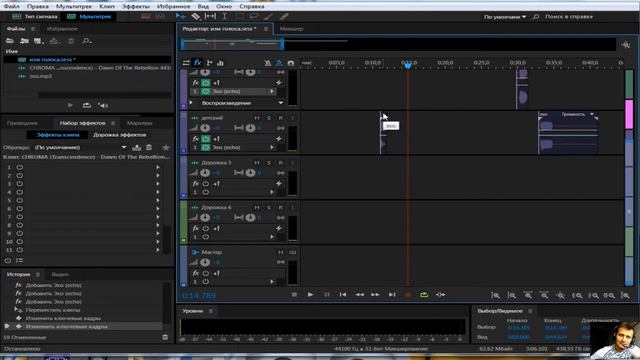This screenshot has width=640, height=360.
Task: Switch to the Избранное tab
Action: [x=62, y=29]
